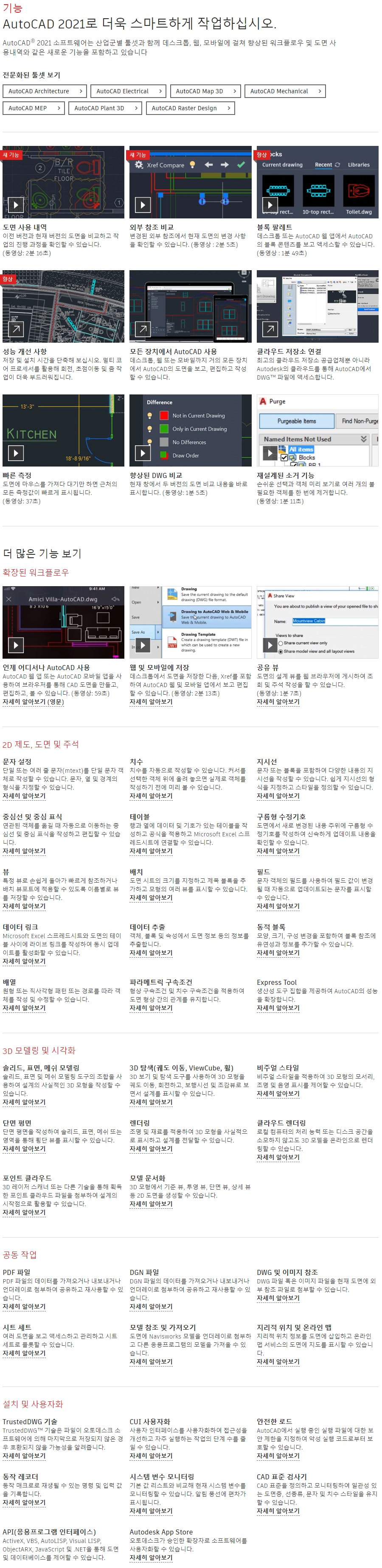Click 자세히 알아보기 under 시스템 변수 모니터링
Image resolution: width=382 pixels, height=1568 pixels.
click(x=151, y=1512)
